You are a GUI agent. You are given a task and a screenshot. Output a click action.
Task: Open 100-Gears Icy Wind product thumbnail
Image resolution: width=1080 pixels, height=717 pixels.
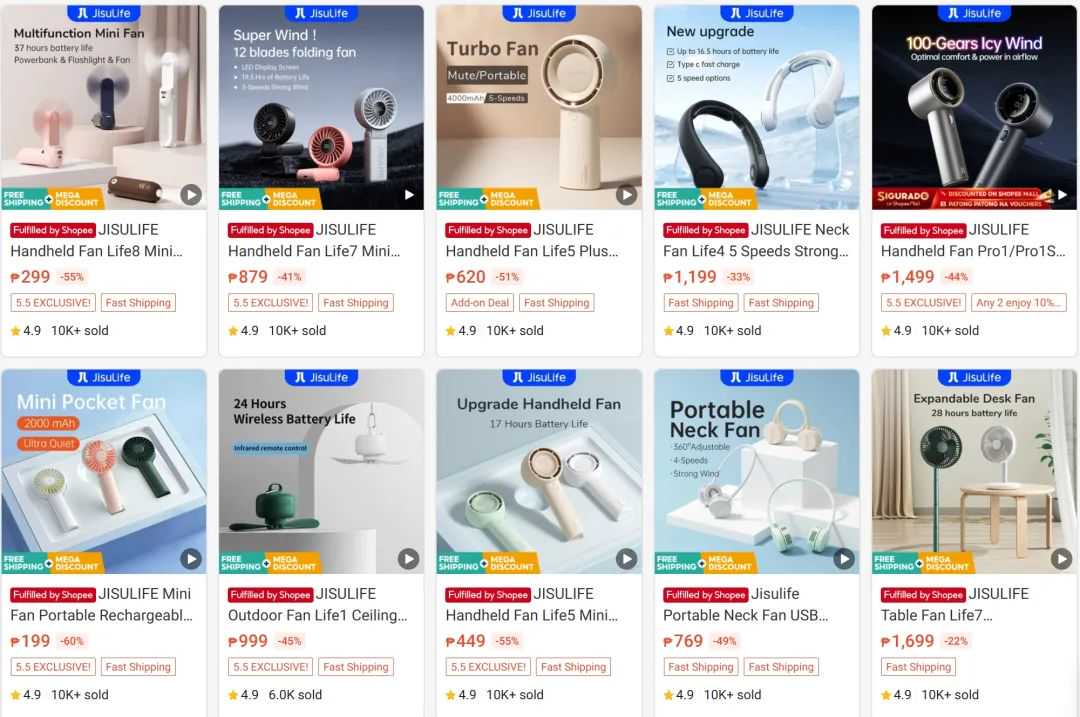[x=974, y=107]
